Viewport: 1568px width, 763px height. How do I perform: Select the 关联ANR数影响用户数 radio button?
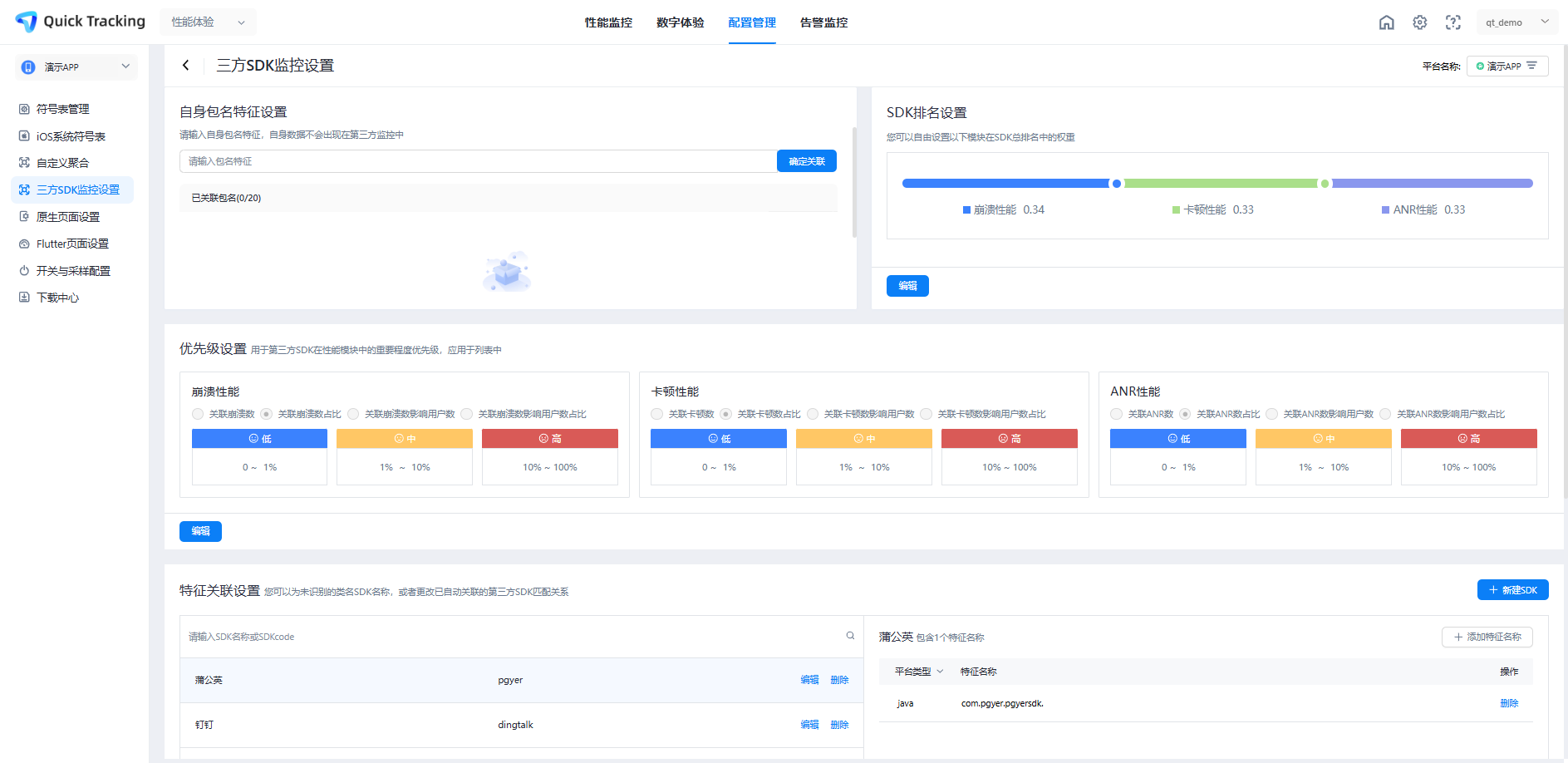pyautogui.click(x=1272, y=414)
